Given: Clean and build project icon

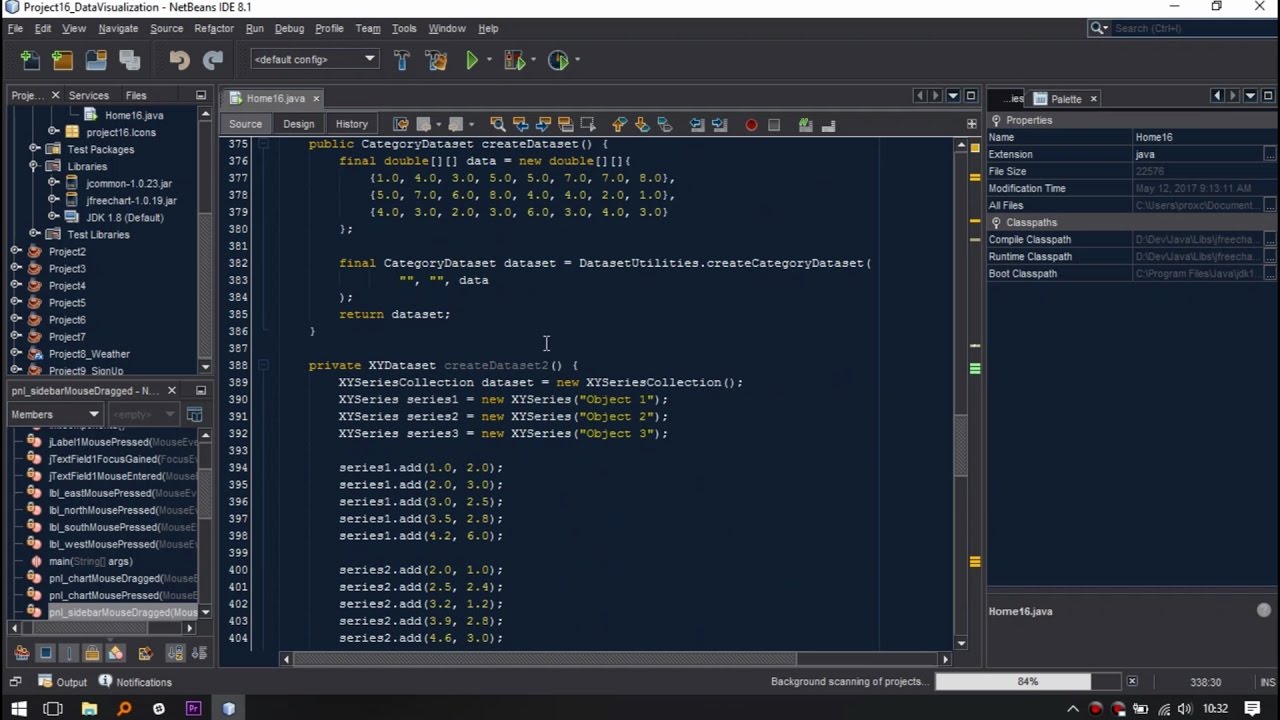Looking at the screenshot, I should (436, 60).
